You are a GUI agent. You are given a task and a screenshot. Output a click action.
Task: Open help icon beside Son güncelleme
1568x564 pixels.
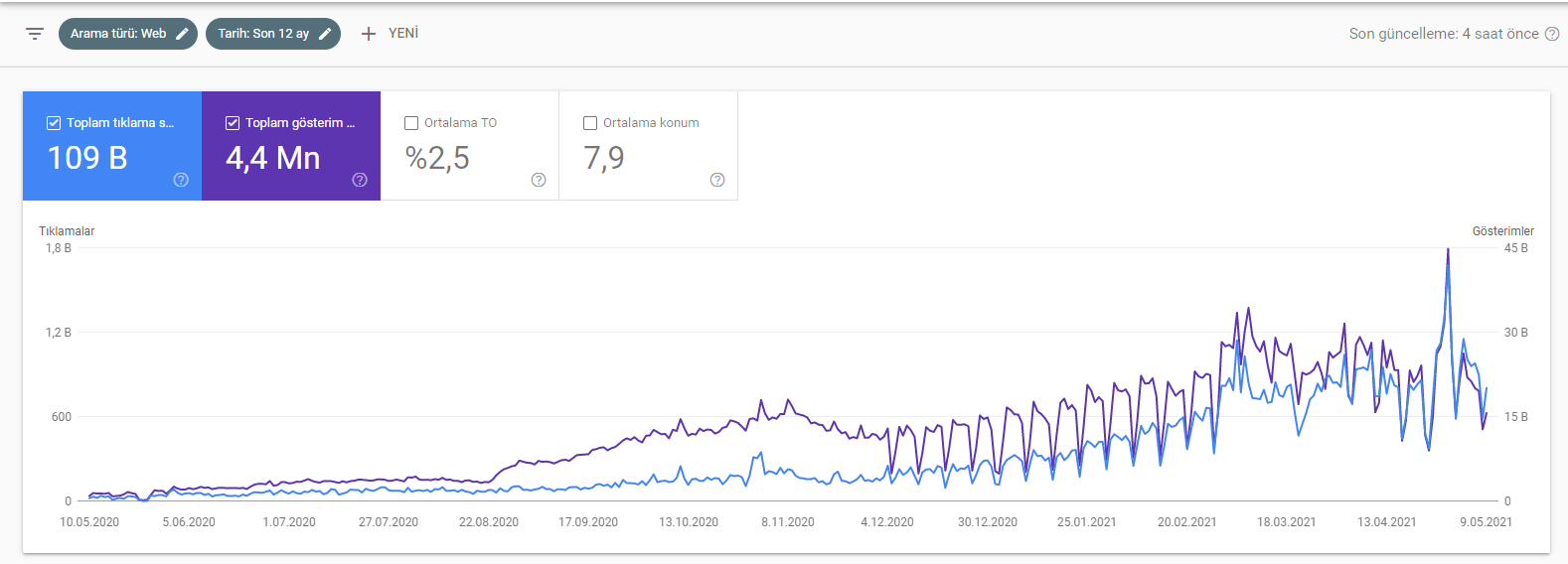[1552, 34]
